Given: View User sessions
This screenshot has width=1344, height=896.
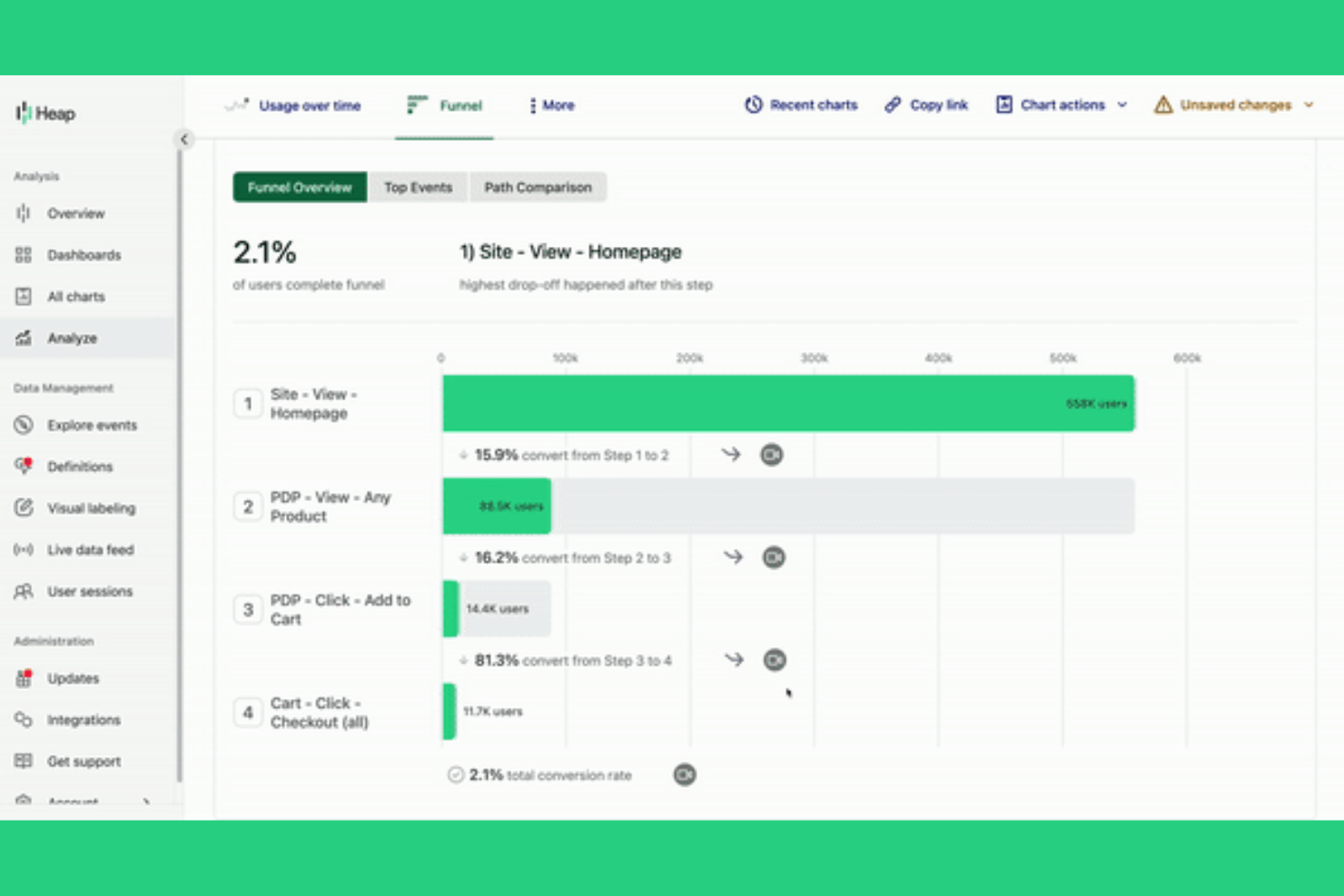Looking at the screenshot, I should point(89,591).
